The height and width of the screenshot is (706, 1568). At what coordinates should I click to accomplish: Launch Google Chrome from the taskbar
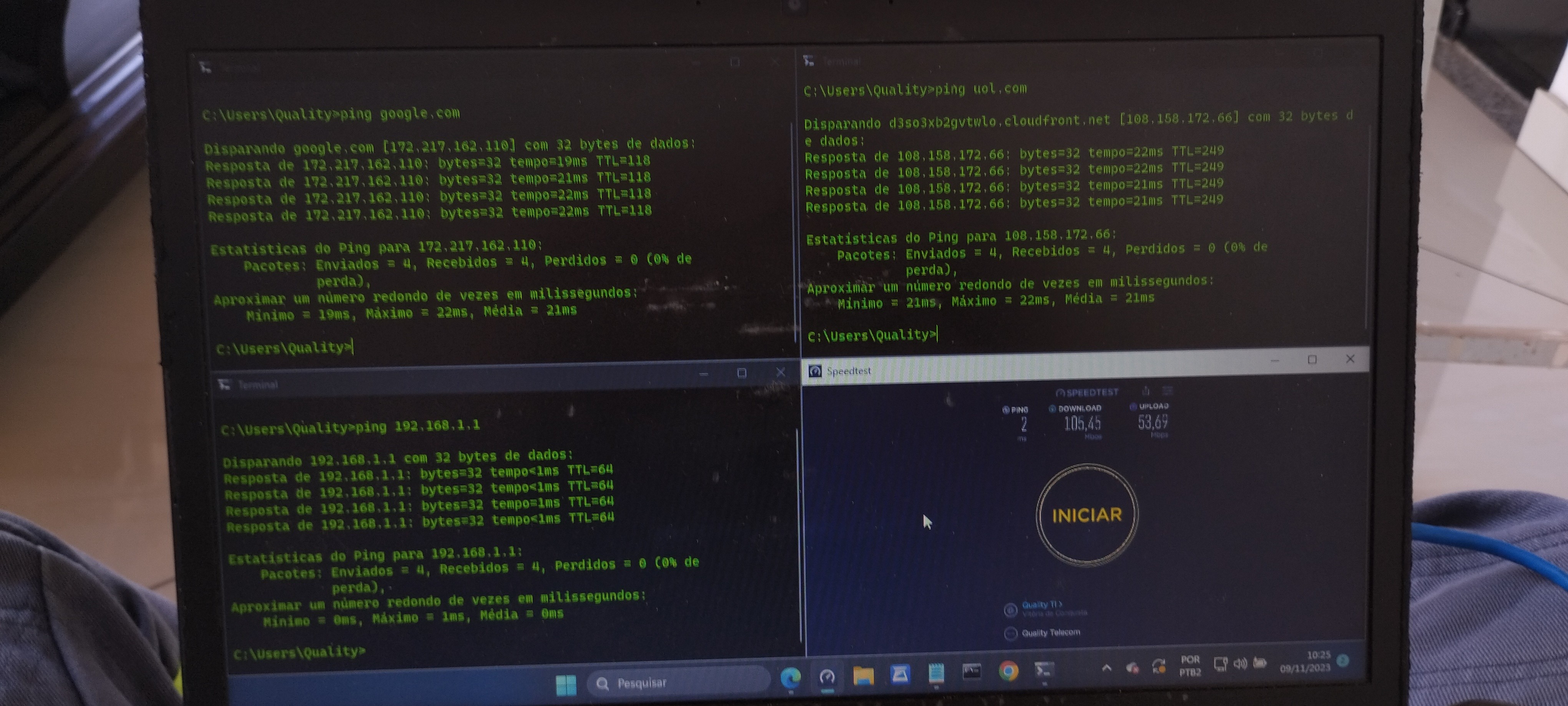coord(1008,671)
